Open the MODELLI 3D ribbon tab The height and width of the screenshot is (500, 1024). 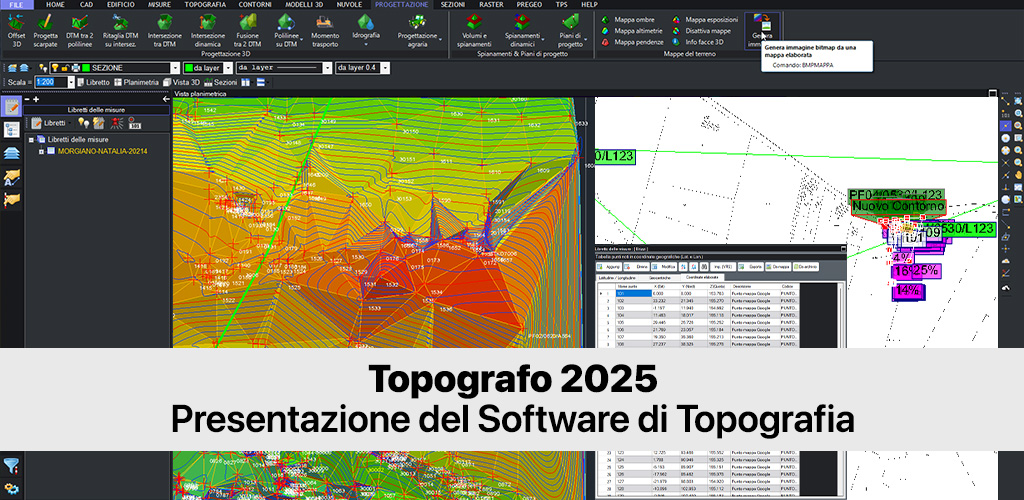click(306, 4)
